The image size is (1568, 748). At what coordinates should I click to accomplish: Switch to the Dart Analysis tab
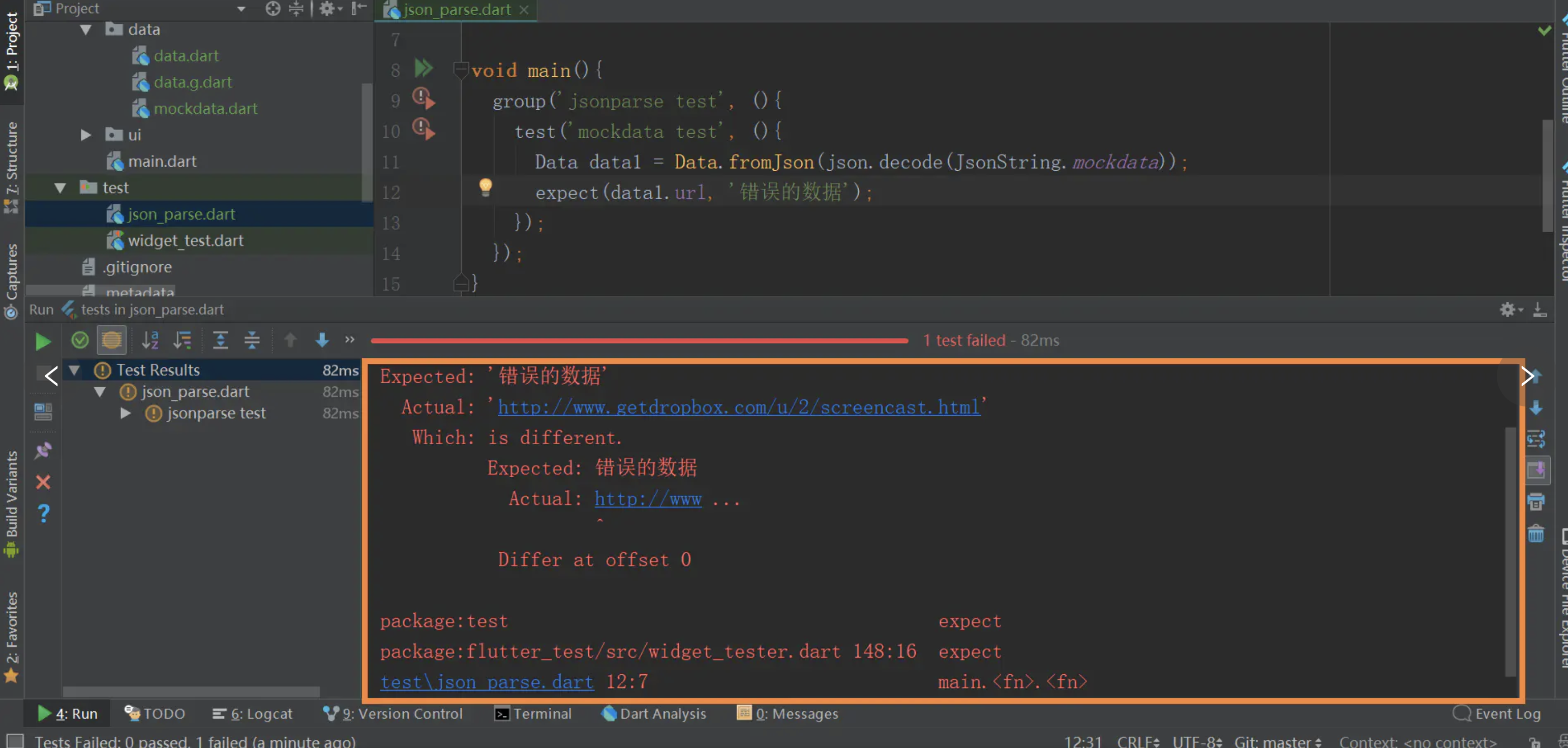pyautogui.click(x=654, y=713)
